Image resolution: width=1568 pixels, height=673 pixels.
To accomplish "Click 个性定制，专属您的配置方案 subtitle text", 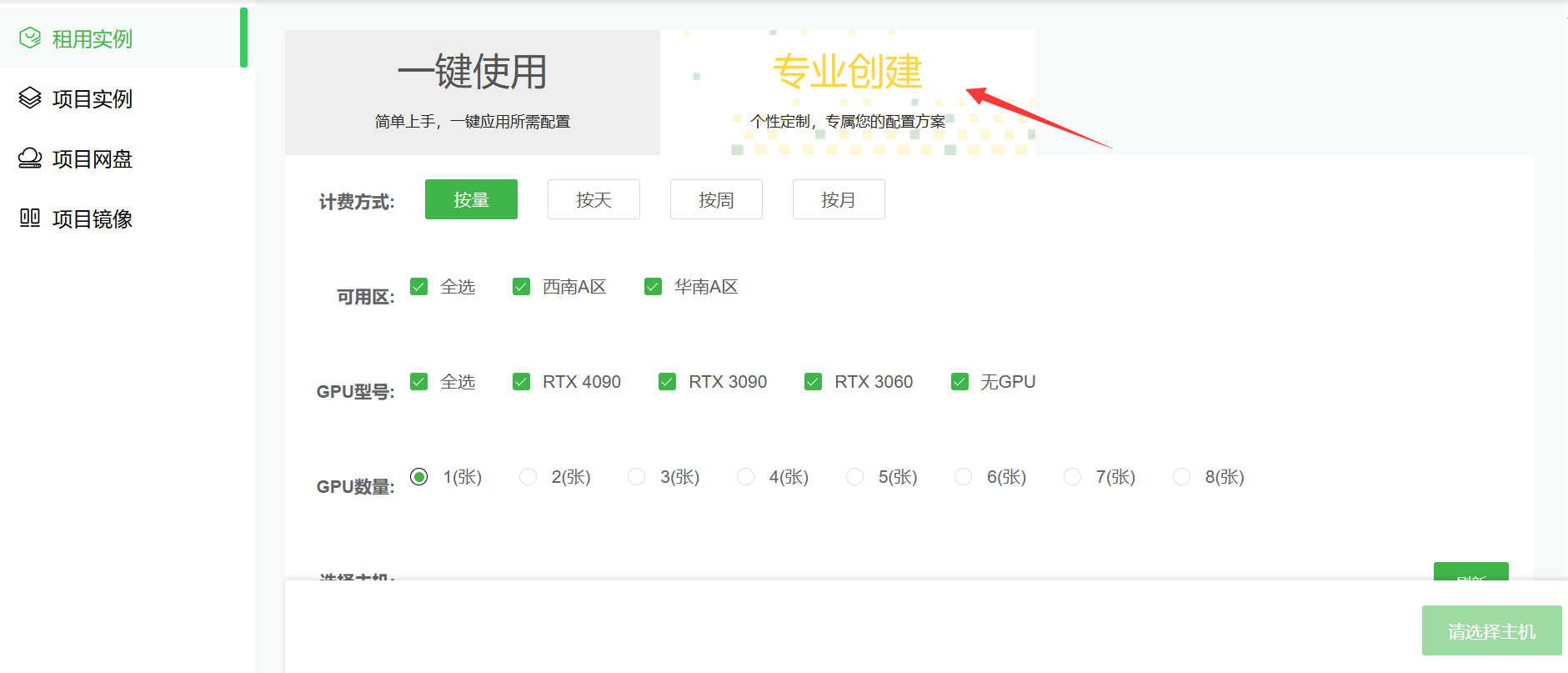I will [x=848, y=122].
